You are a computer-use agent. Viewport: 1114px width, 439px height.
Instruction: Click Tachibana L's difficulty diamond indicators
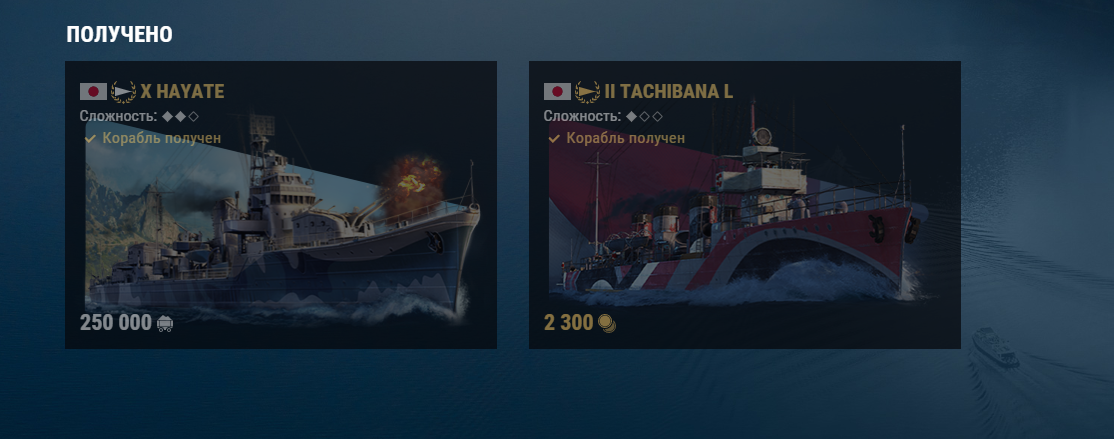click(644, 116)
